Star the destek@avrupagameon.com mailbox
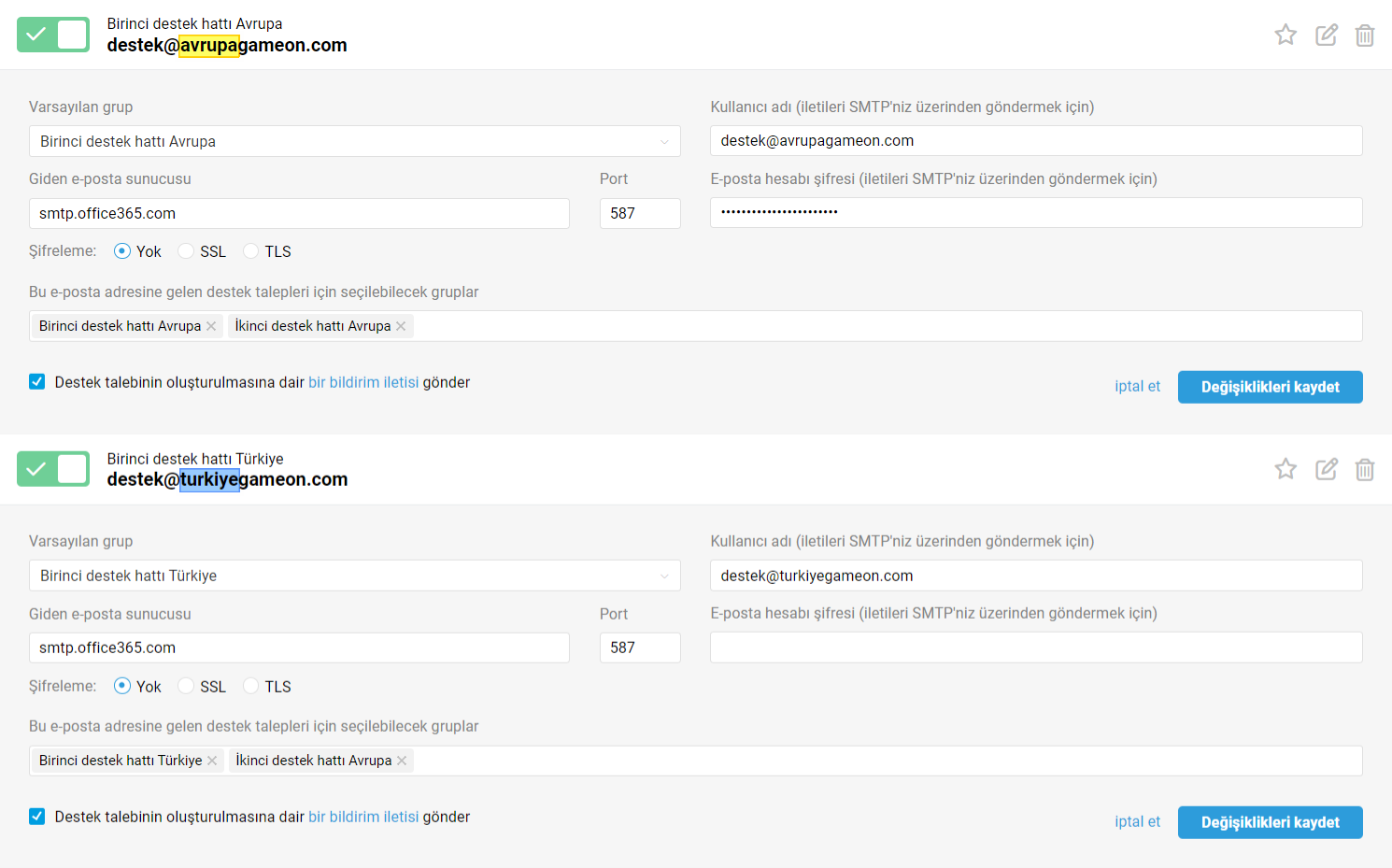 tap(1285, 35)
